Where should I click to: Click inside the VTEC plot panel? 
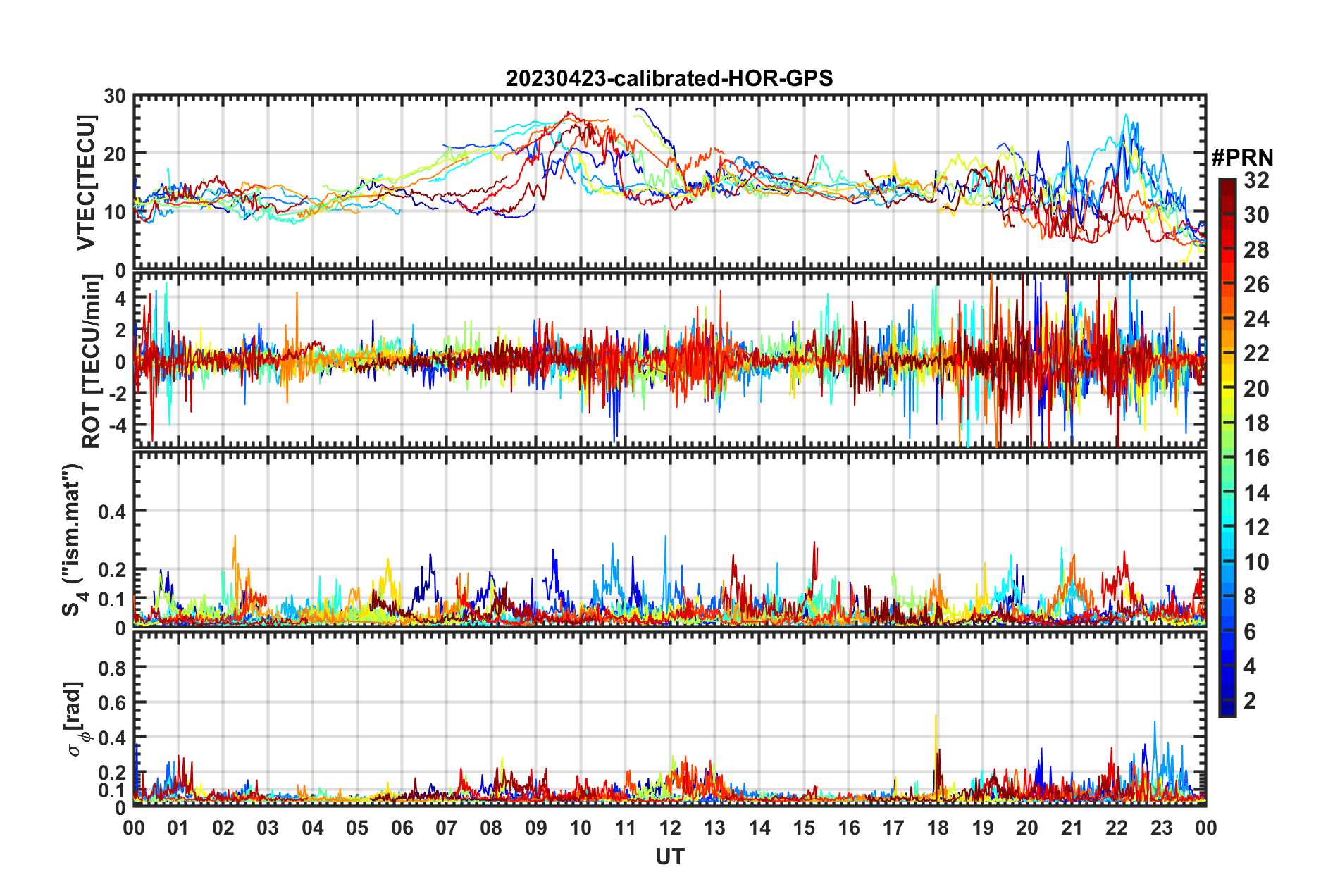tap(670, 182)
